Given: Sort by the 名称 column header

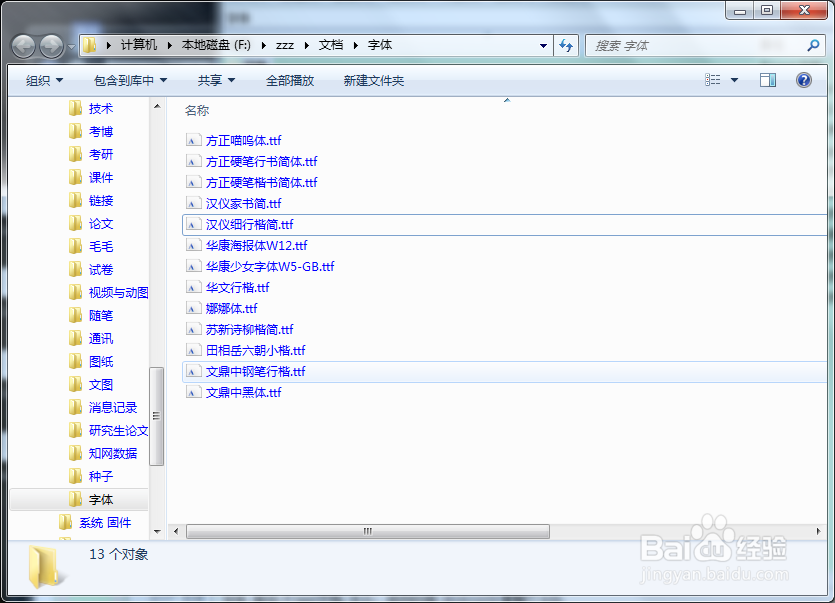Looking at the screenshot, I should point(197,110).
